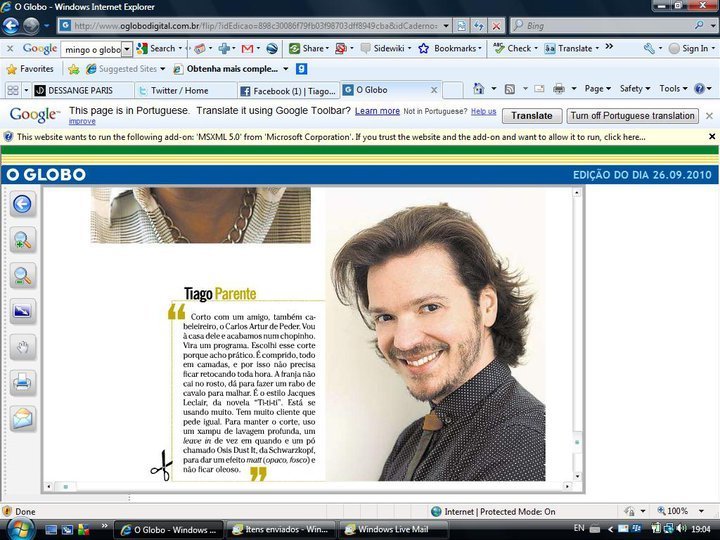This screenshot has height=540, width=720.
Task: Open Gmail from the Google Toolbar
Action: point(247,48)
